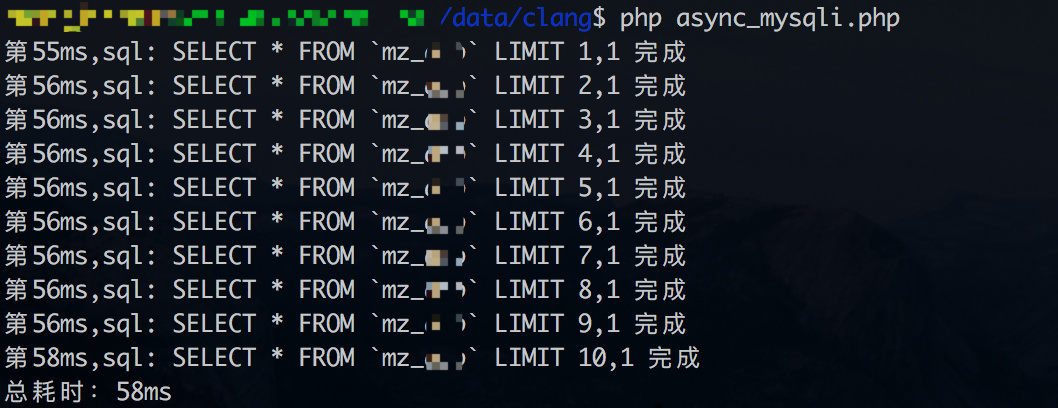Select the output line ending LIMIT 1,1 完成
1058x408 pixels.
345,53
